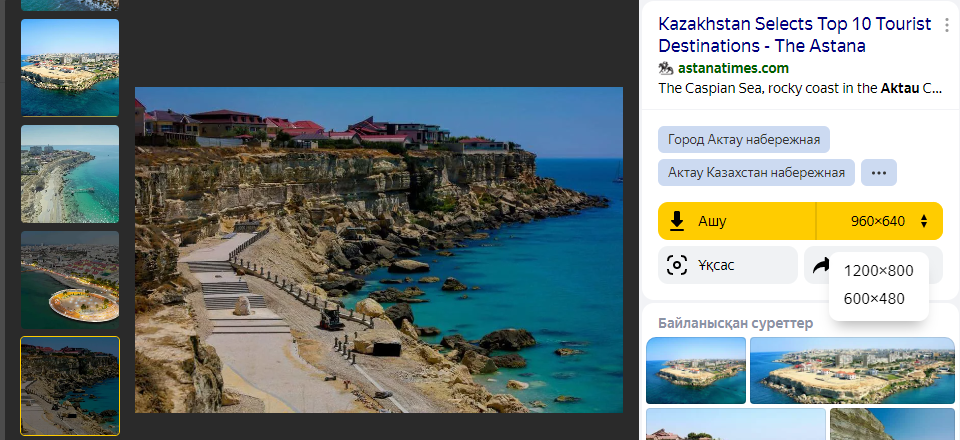Visit the astanatimes.com source link
The width and height of the screenshot is (960, 440).
[733, 68]
